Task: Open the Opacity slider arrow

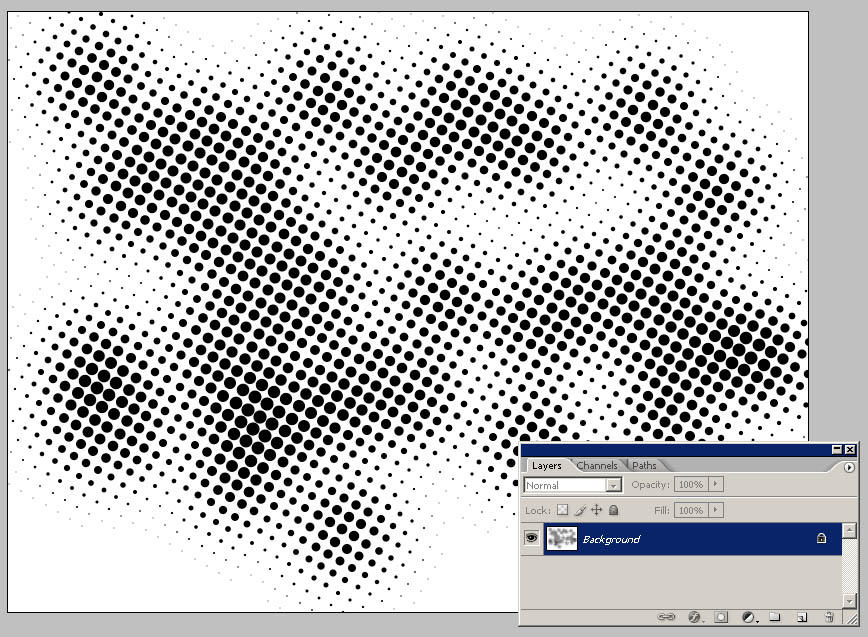Action: (x=716, y=484)
